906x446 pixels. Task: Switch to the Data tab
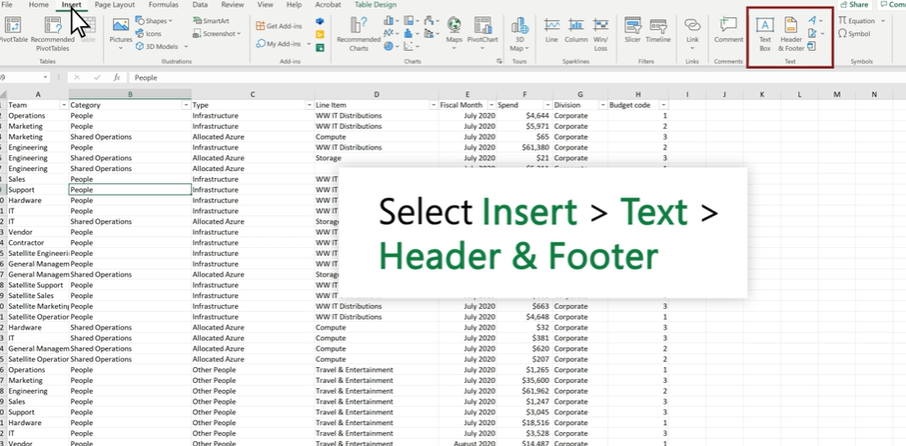pyautogui.click(x=200, y=5)
